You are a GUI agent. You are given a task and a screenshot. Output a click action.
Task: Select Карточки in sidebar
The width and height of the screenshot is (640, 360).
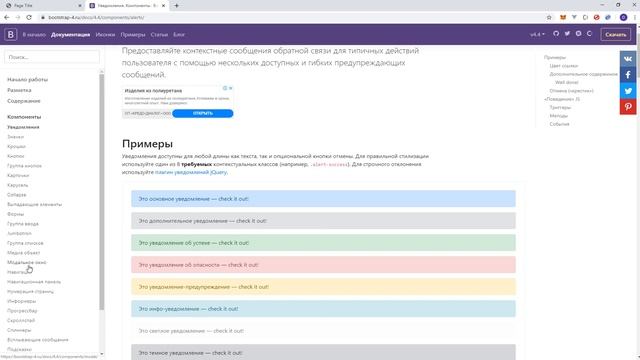coord(18,176)
